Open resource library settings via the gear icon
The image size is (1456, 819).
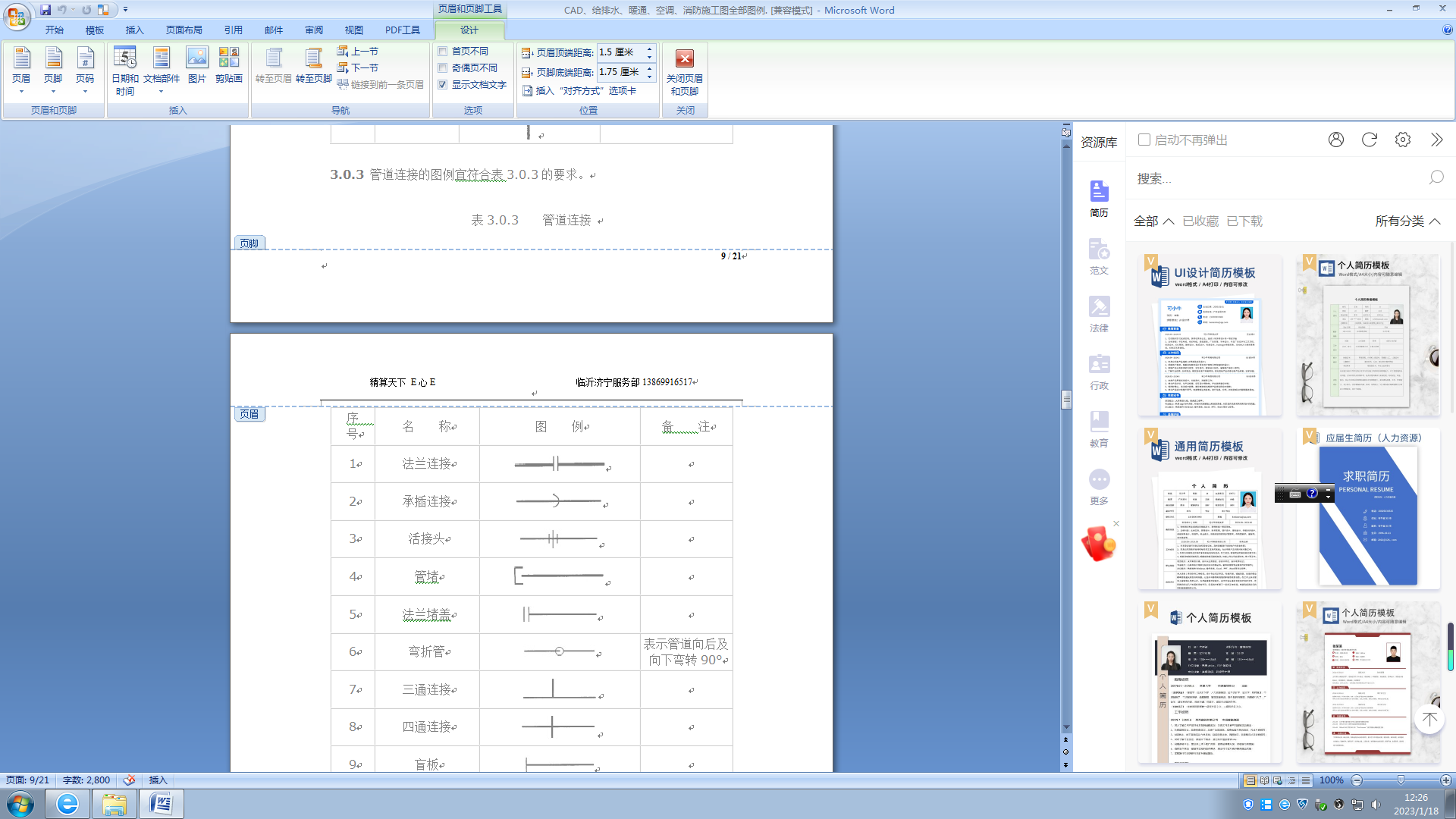click(1402, 140)
